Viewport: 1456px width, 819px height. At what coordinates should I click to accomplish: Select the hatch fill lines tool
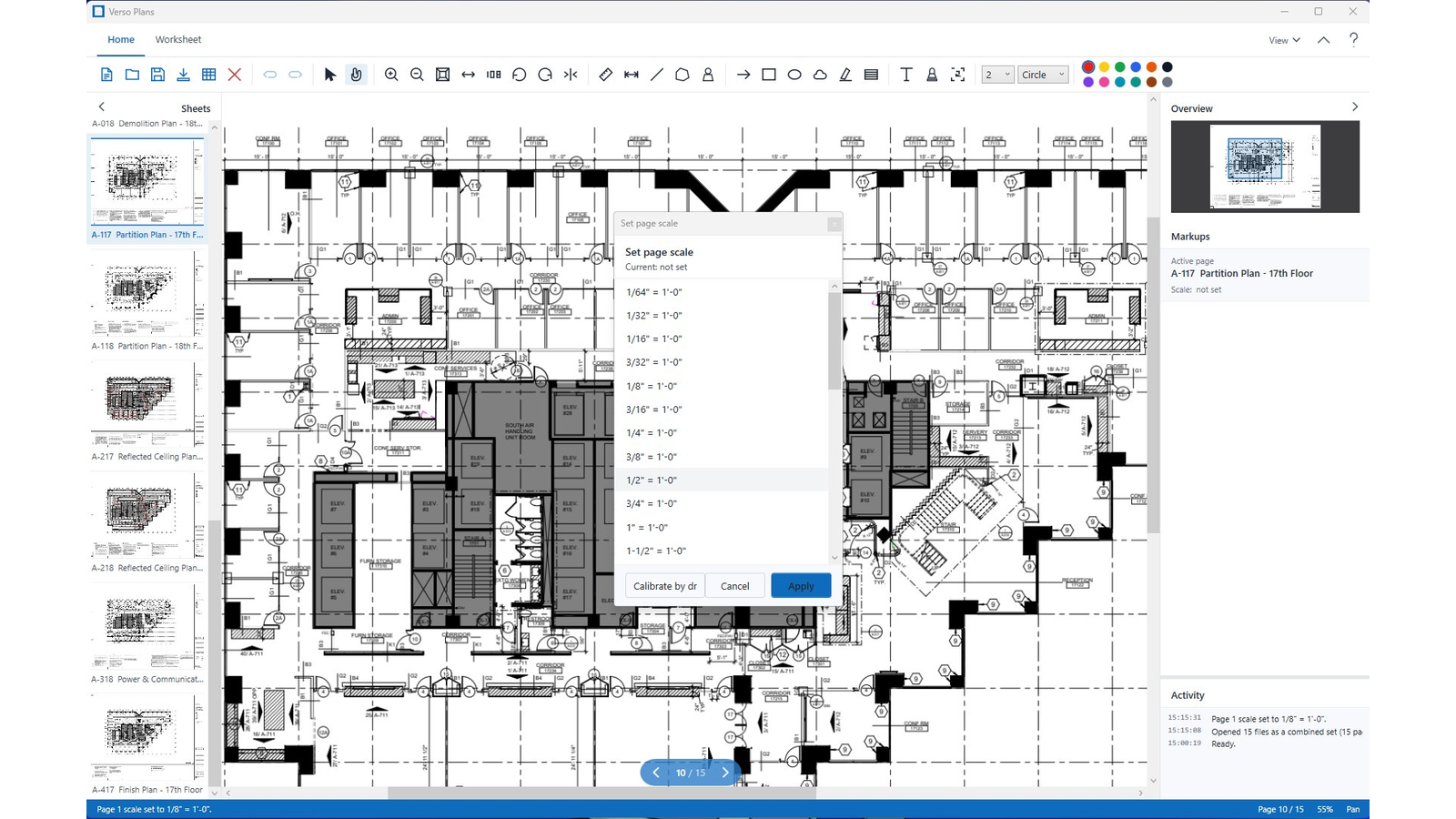click(871, 75)
